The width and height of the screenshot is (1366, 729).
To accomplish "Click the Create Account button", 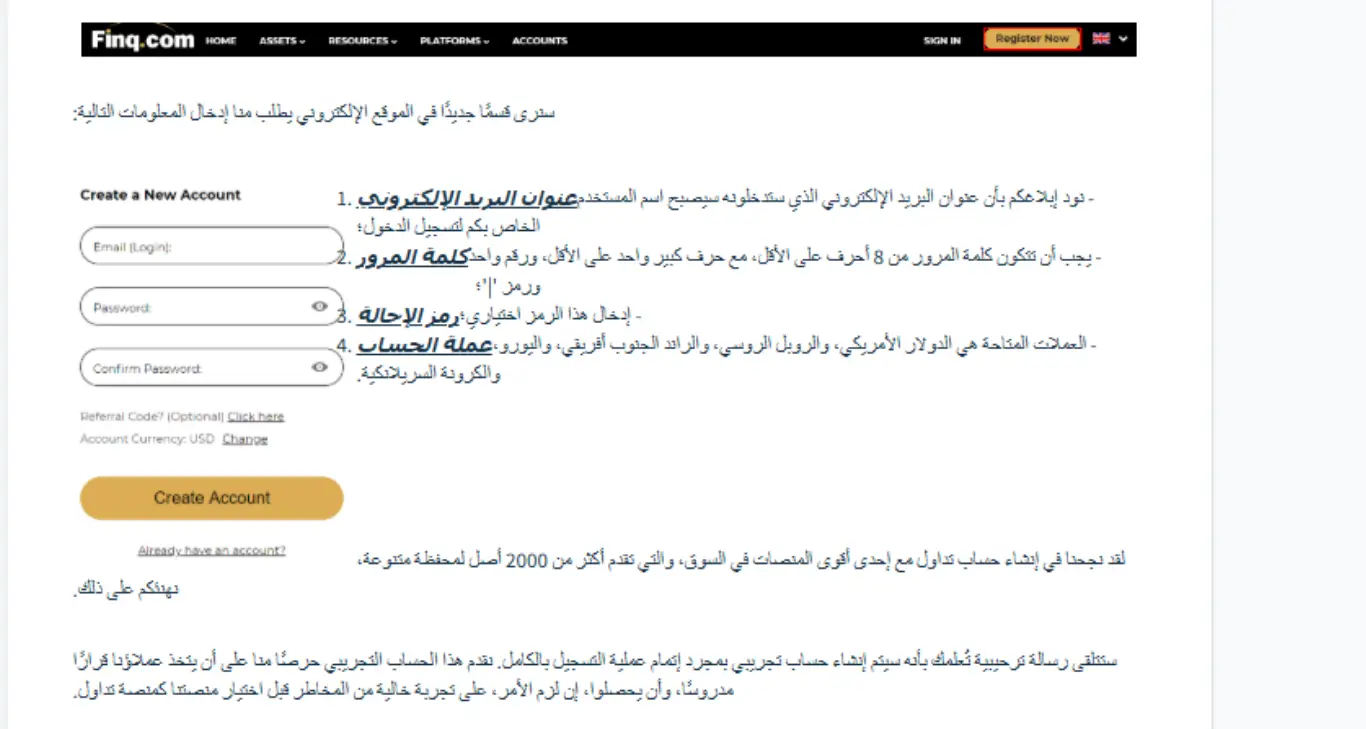I will (x=211, y=498).
